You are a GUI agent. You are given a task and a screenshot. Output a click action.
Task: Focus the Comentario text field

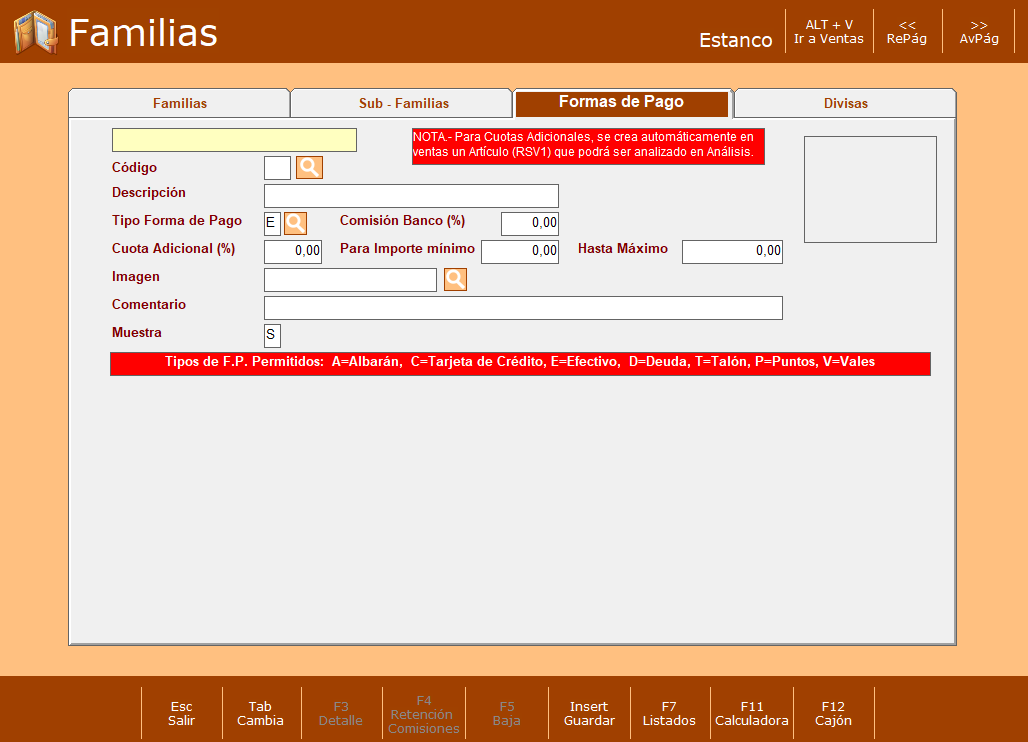[x=523, y=308]
